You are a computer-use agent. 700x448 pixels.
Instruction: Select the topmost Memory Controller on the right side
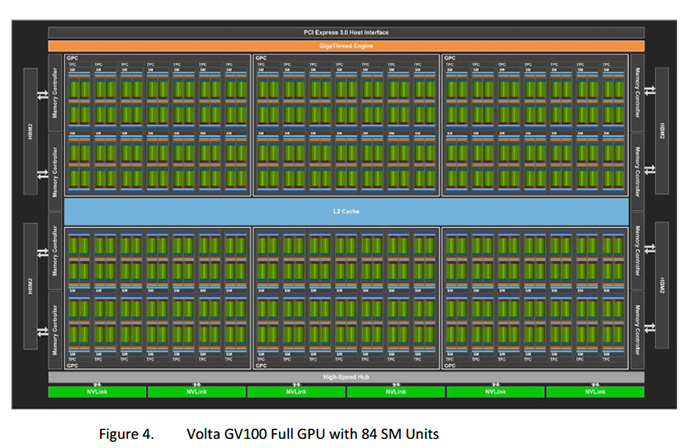(x=638, y=93)
